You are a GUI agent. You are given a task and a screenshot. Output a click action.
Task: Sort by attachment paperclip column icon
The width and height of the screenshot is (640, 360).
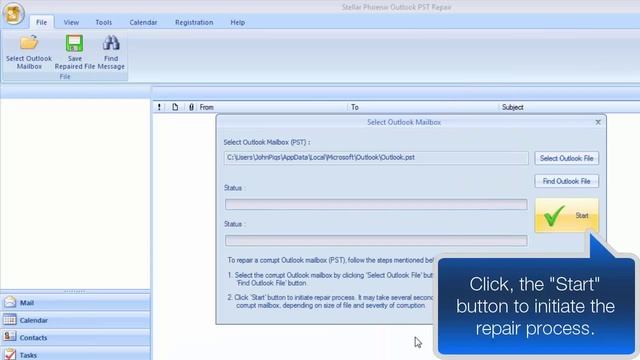point(191,107)
